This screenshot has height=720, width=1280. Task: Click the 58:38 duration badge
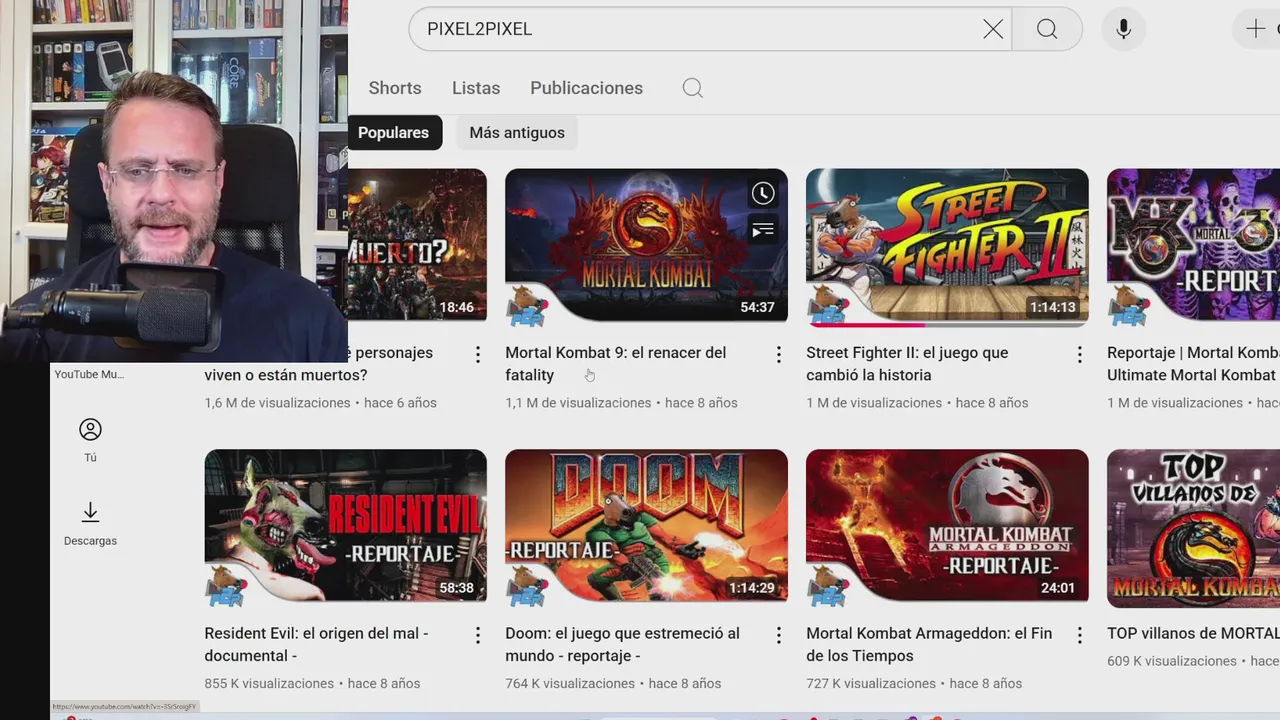click(x=456, y=588)
